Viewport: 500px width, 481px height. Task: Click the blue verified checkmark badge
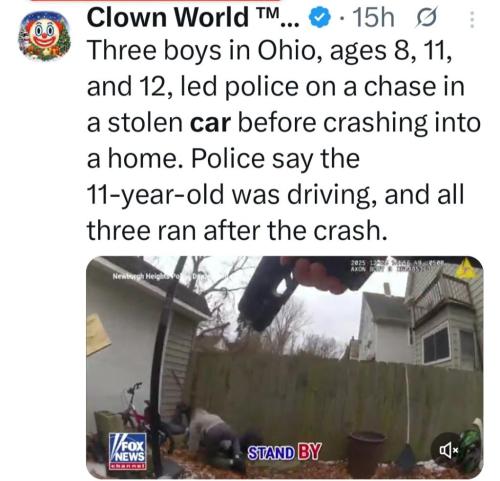320,19
